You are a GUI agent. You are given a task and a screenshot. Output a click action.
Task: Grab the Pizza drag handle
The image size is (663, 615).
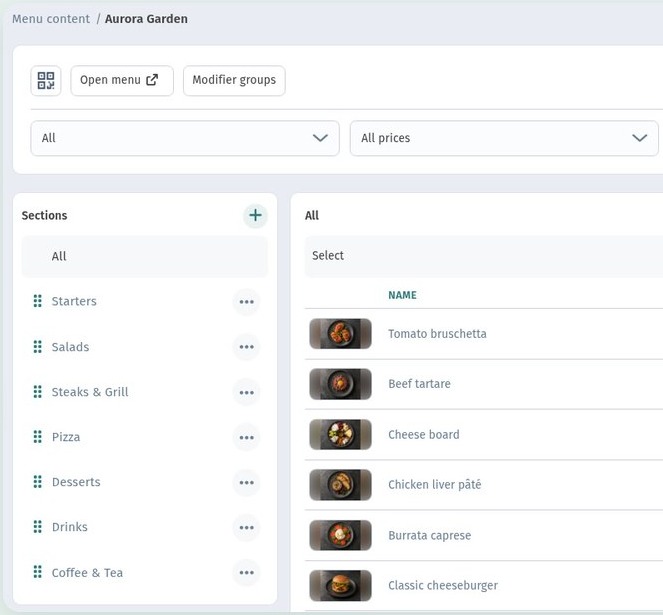[38, 437]
